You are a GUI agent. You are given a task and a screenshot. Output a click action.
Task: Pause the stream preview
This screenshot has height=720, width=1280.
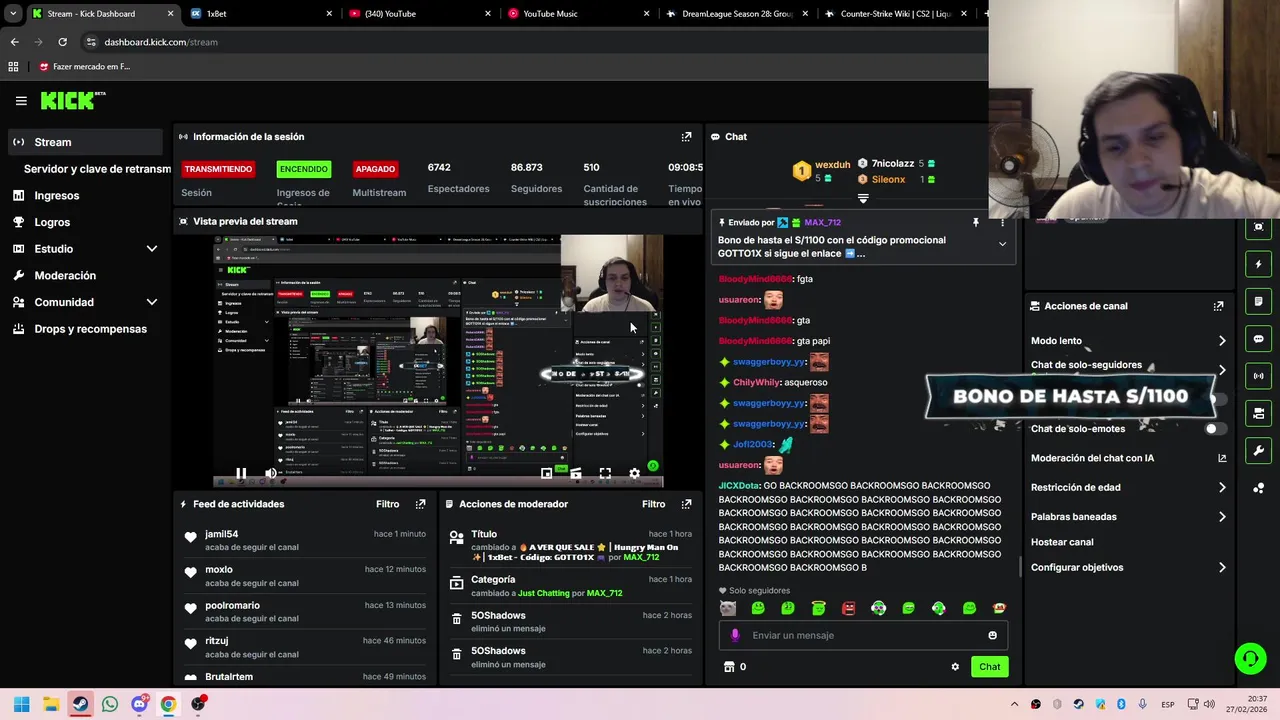(x=241, y=473)
